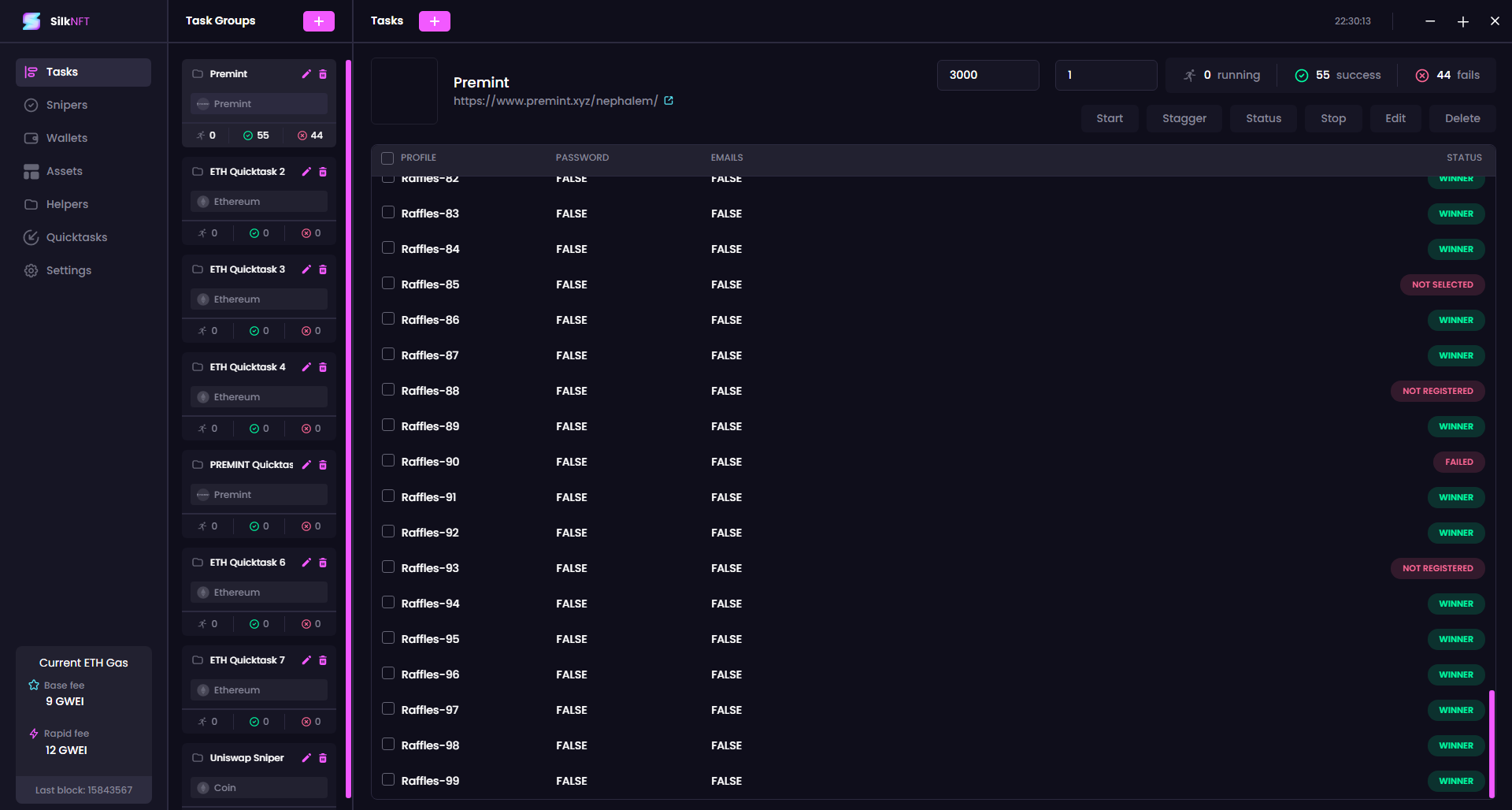The height and width of the screenshot is (810, 1512).
Task: Delete PREMINT Quicktask group
Action: (323, 465)
